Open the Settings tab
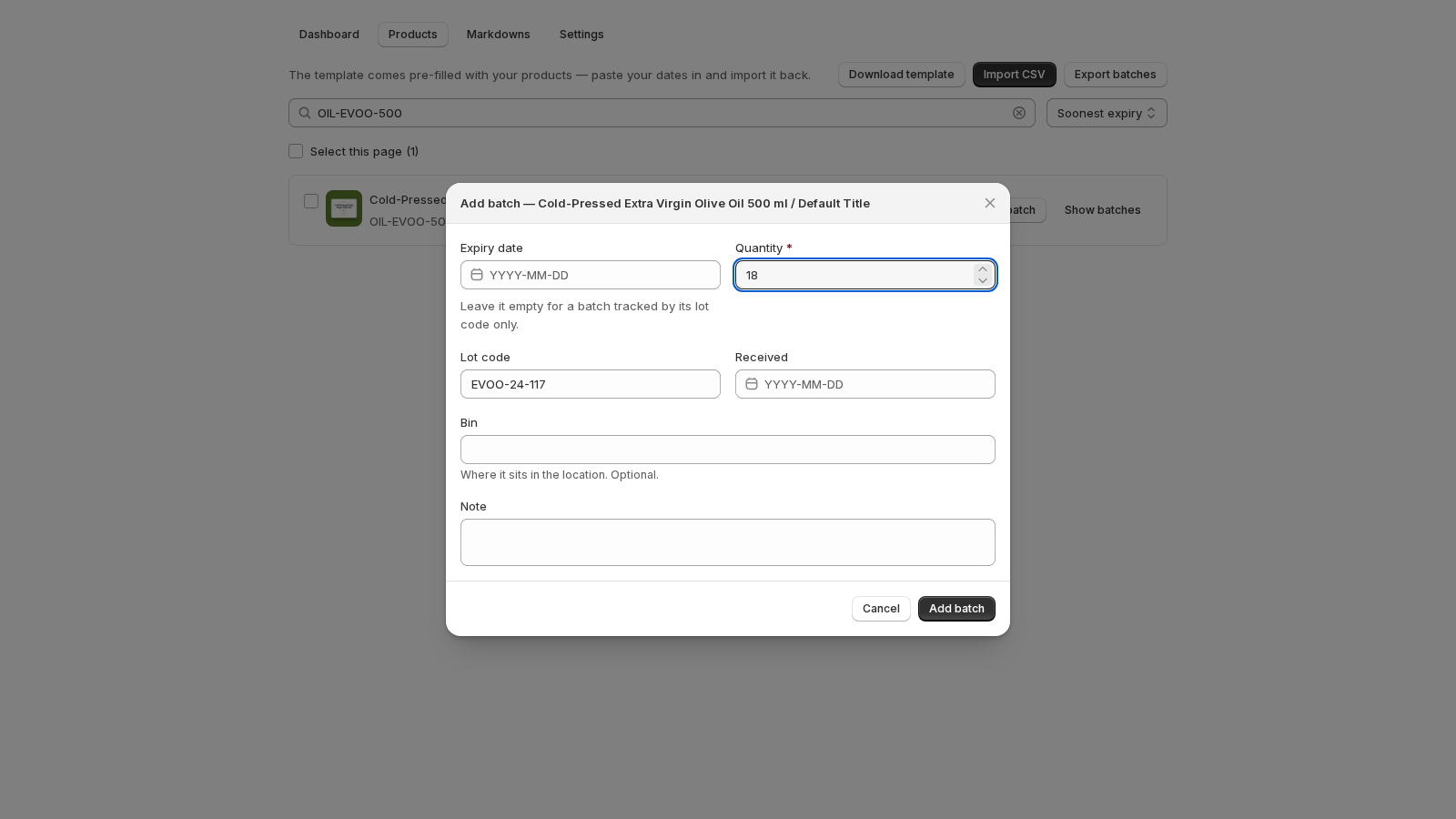 (581, 35)
